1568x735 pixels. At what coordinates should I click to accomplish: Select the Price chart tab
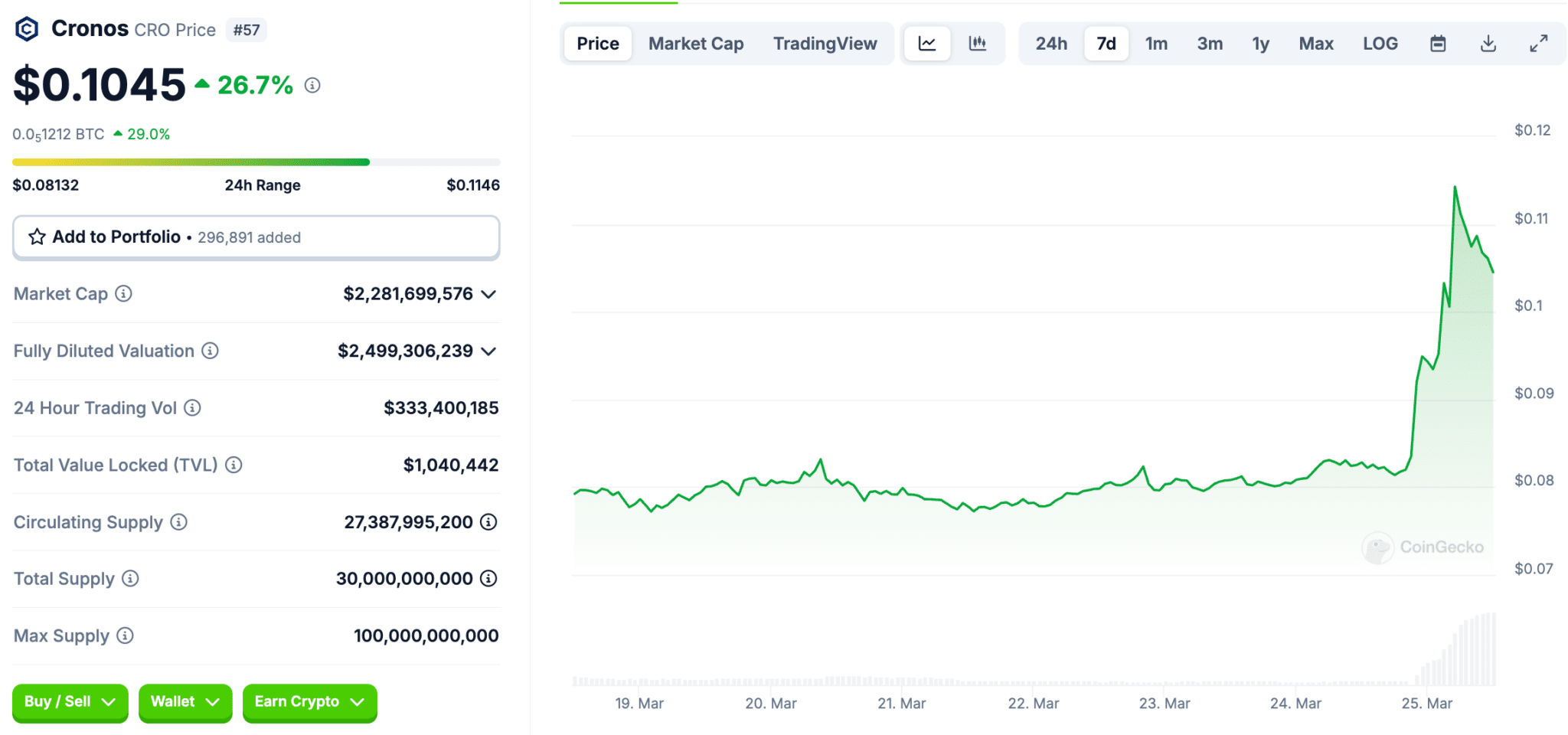(598, 44)
